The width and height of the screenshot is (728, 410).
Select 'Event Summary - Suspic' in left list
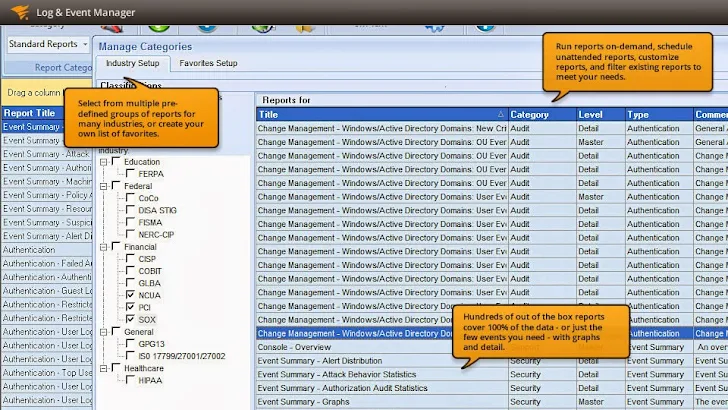pyautogui.click(x=47, y=222)
